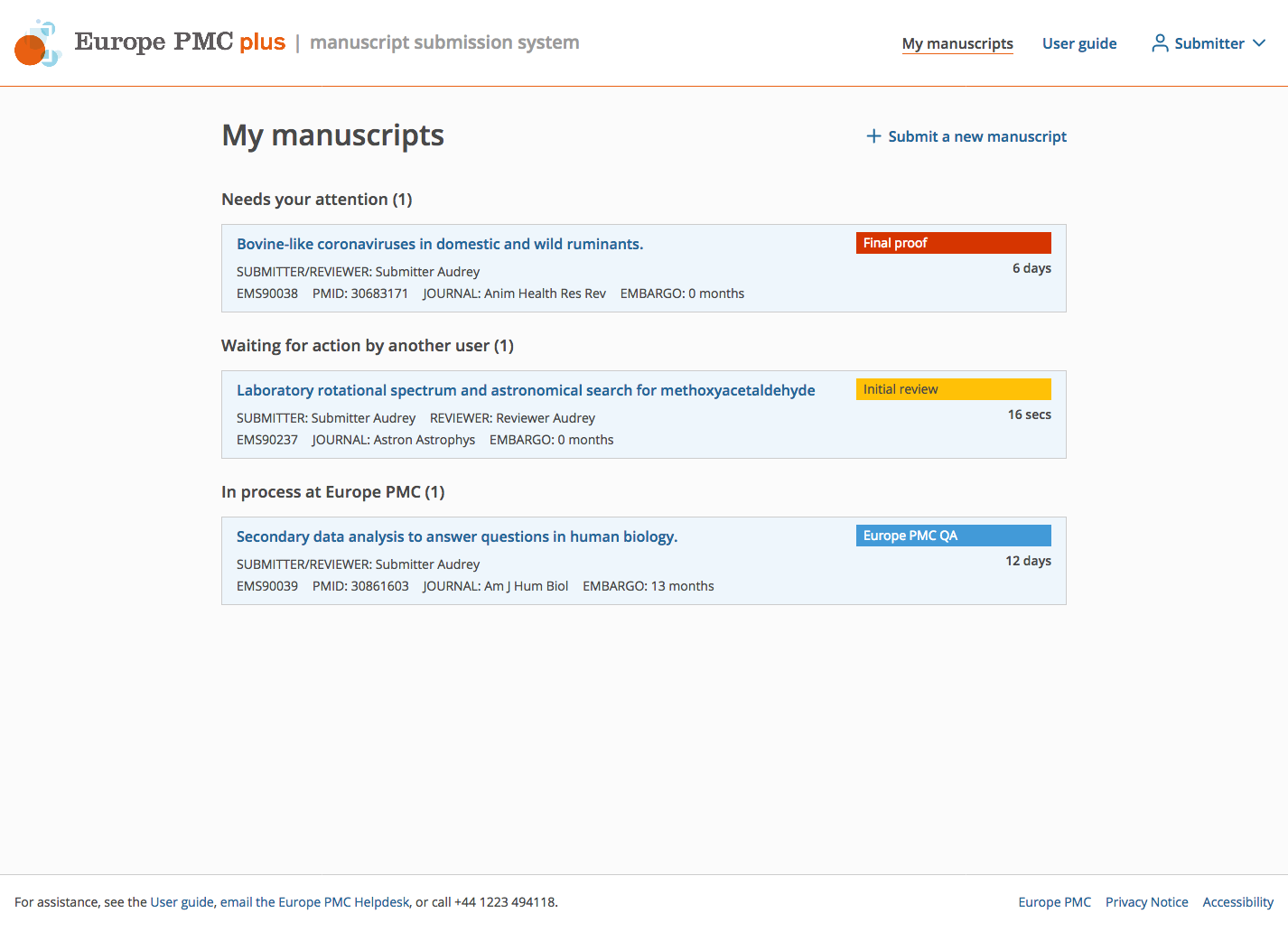Click EMBARGO: 0 months in Bovine-like row

[683, 294]
